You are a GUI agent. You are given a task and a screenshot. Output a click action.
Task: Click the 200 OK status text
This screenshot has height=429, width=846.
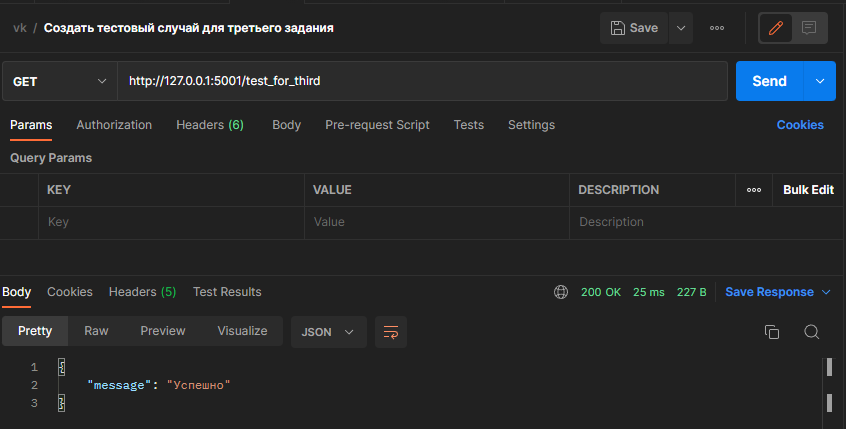tap(601, 292)
